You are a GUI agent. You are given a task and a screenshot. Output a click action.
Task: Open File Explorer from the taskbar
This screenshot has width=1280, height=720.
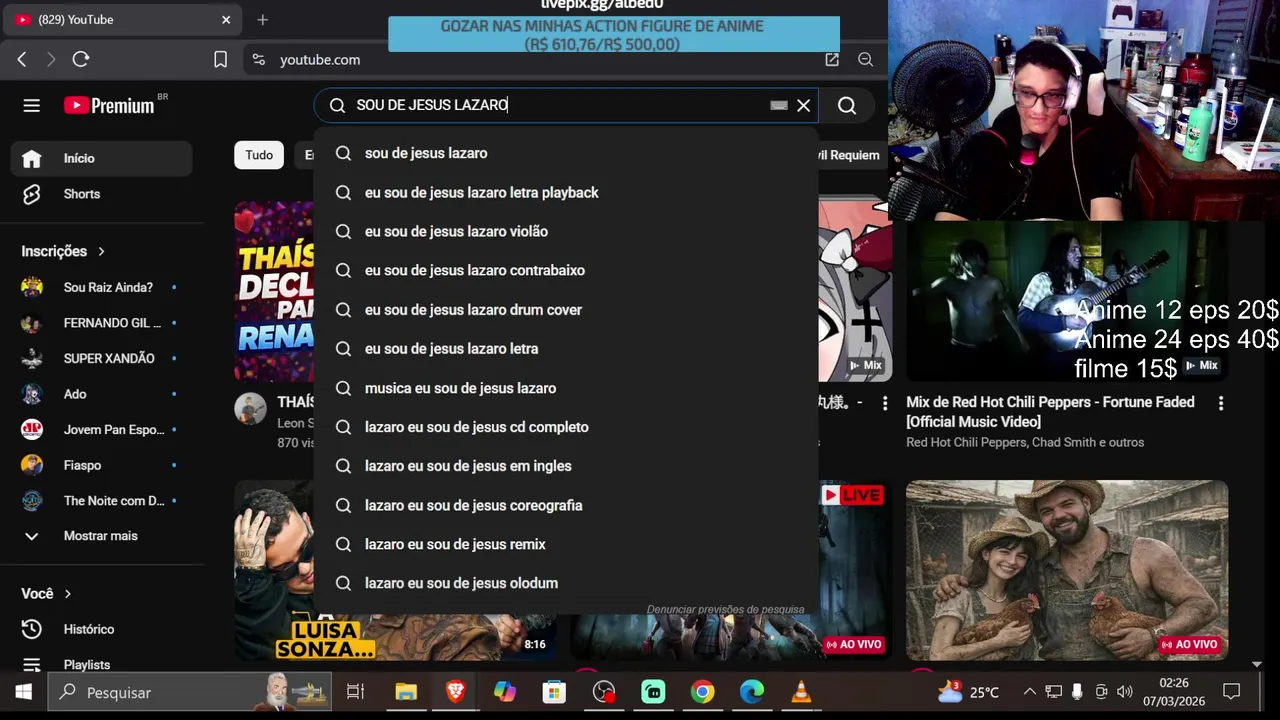coord(406,692)
